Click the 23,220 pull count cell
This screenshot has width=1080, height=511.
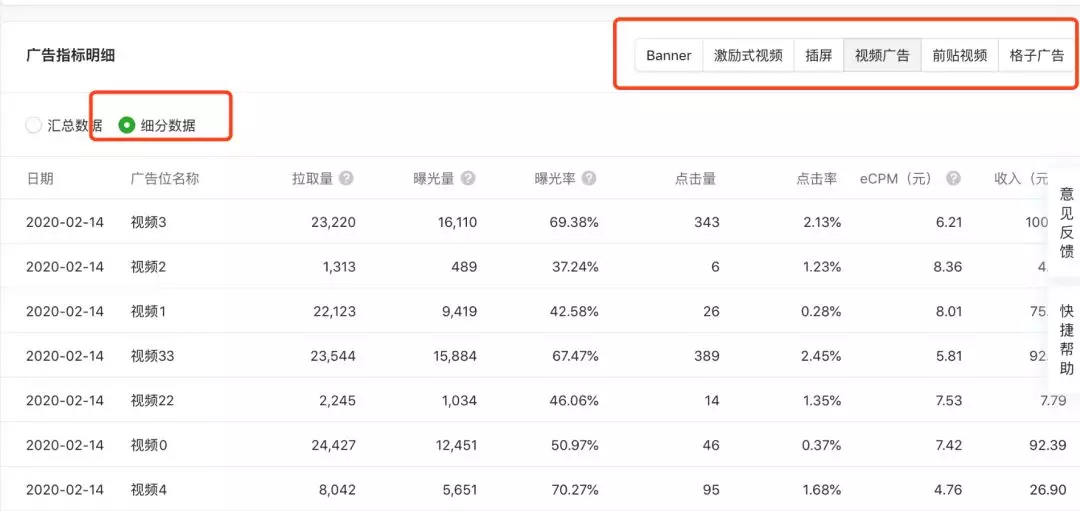(333, 222)
